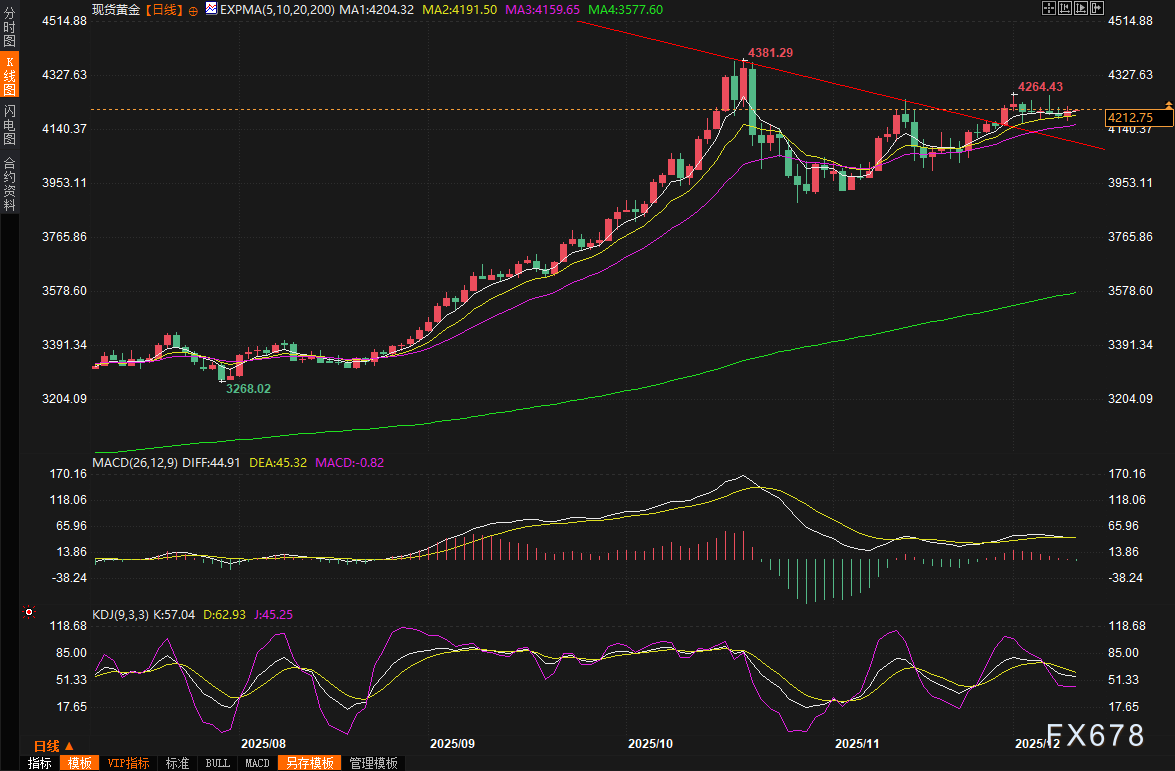
Task: Select the K线图 side tab
Action: click(9, 76)
